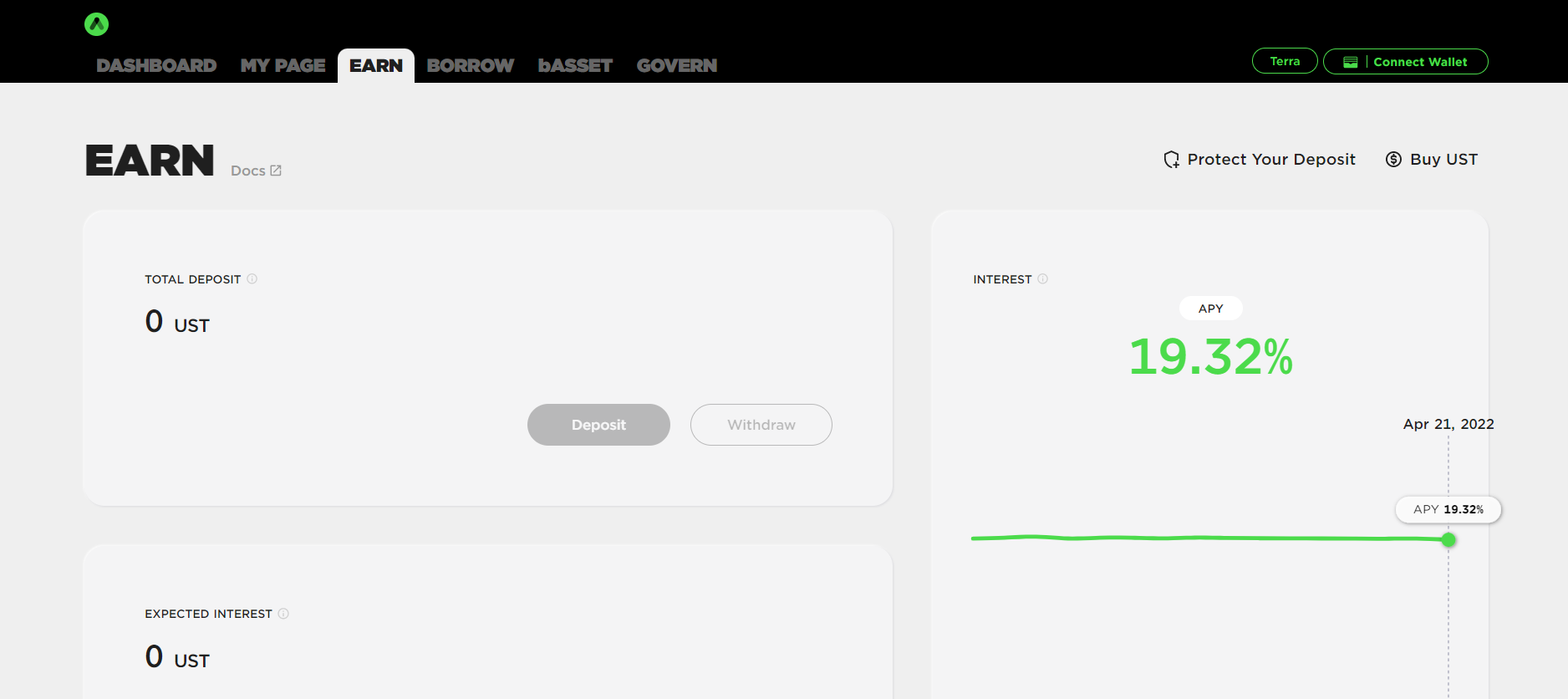Viewport: 1568px width, 699px height.
Task: Click the Deposit button
Action: coord(598,425)
